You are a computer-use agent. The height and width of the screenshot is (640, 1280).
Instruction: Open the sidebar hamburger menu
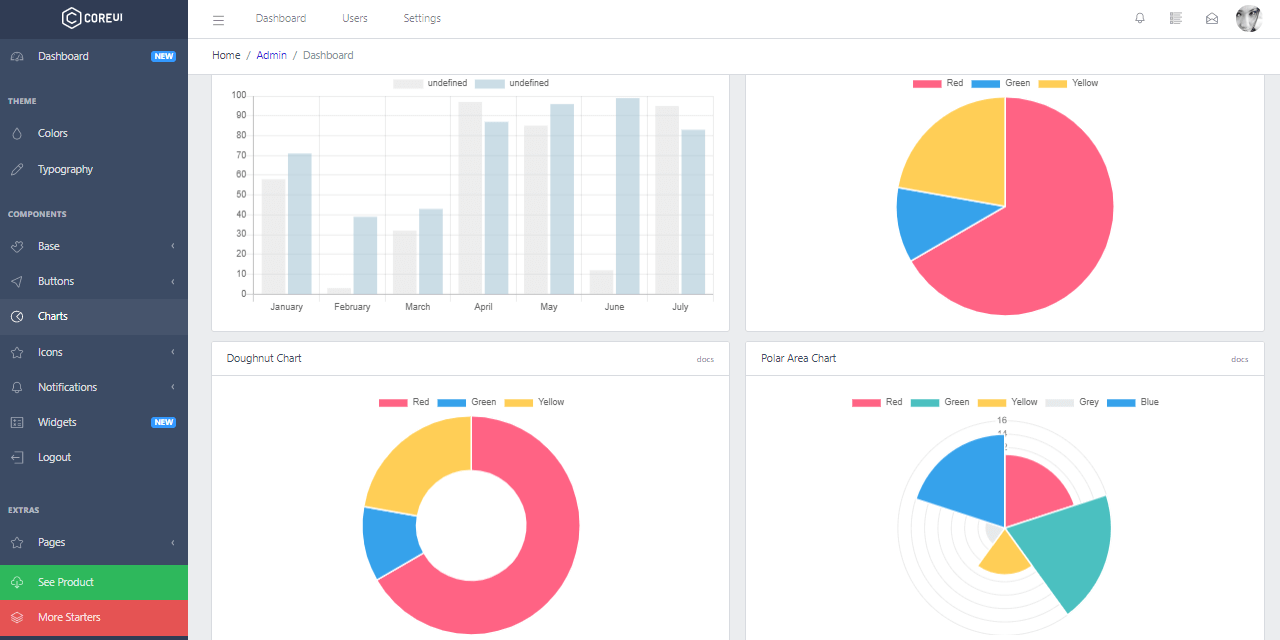point(218,18)
